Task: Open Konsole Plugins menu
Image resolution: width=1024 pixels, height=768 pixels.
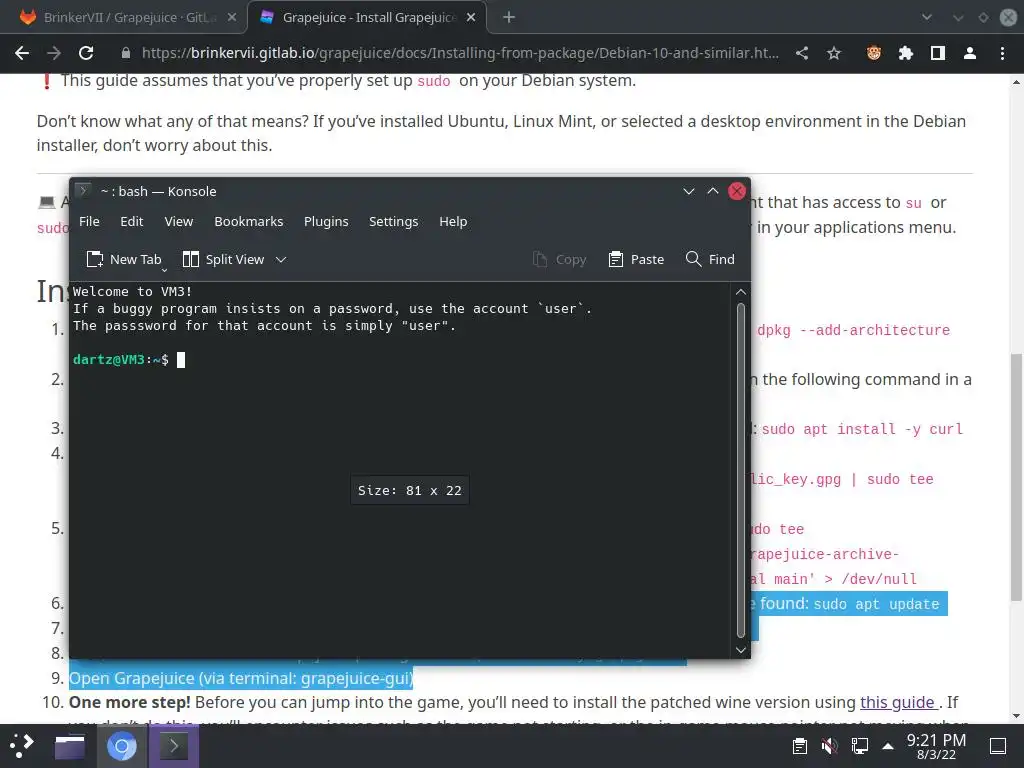Action: (x=326, y=221)
